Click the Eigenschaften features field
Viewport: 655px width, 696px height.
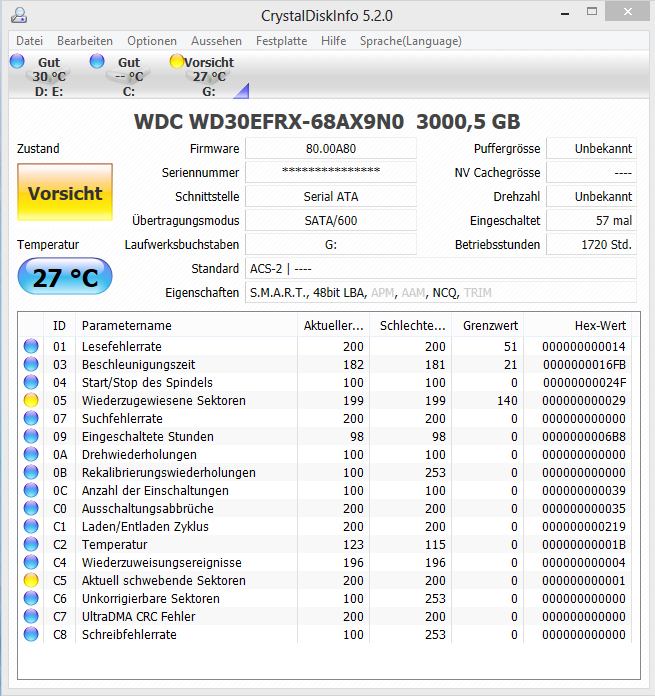click(441, 292)
